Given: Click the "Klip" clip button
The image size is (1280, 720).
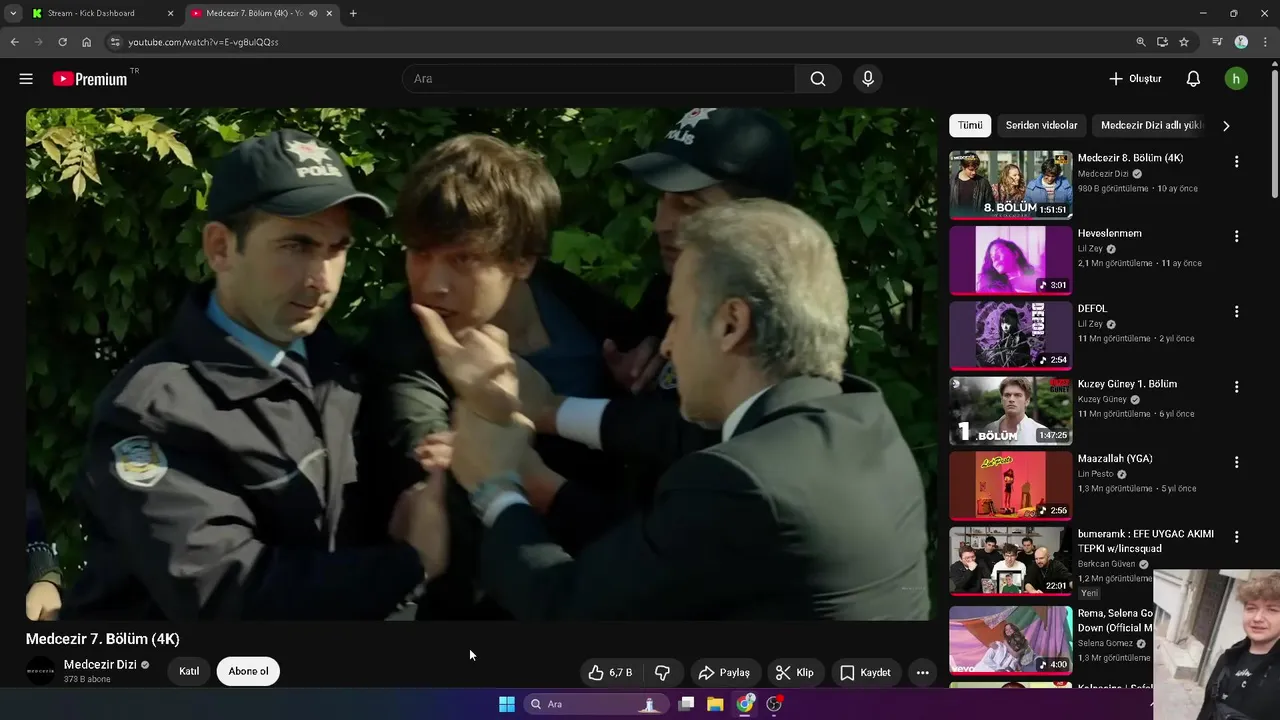Looking at the screenshot, I should click(x=795, y=672).
